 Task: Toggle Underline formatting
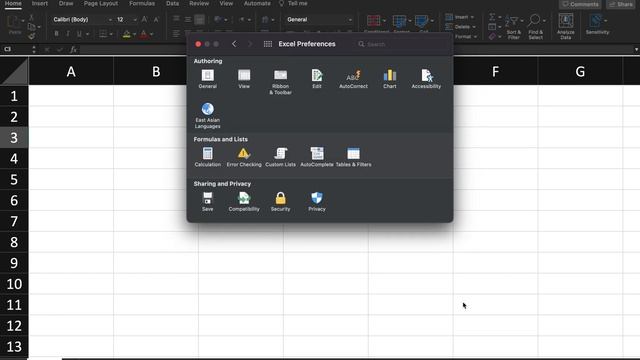pos(79,33)
